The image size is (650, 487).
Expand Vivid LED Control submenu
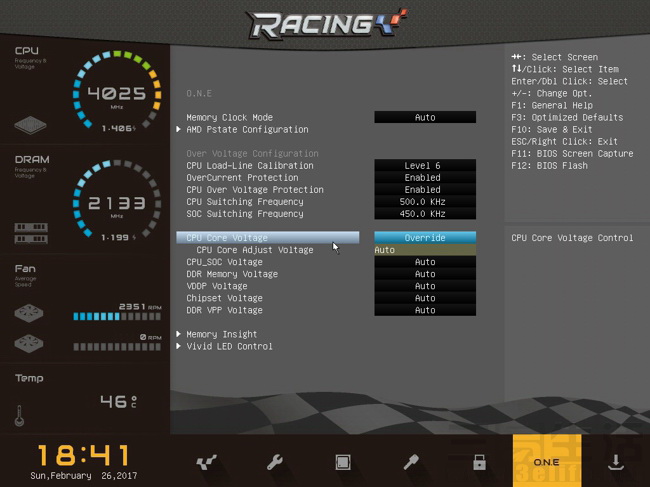click(229, 346)
